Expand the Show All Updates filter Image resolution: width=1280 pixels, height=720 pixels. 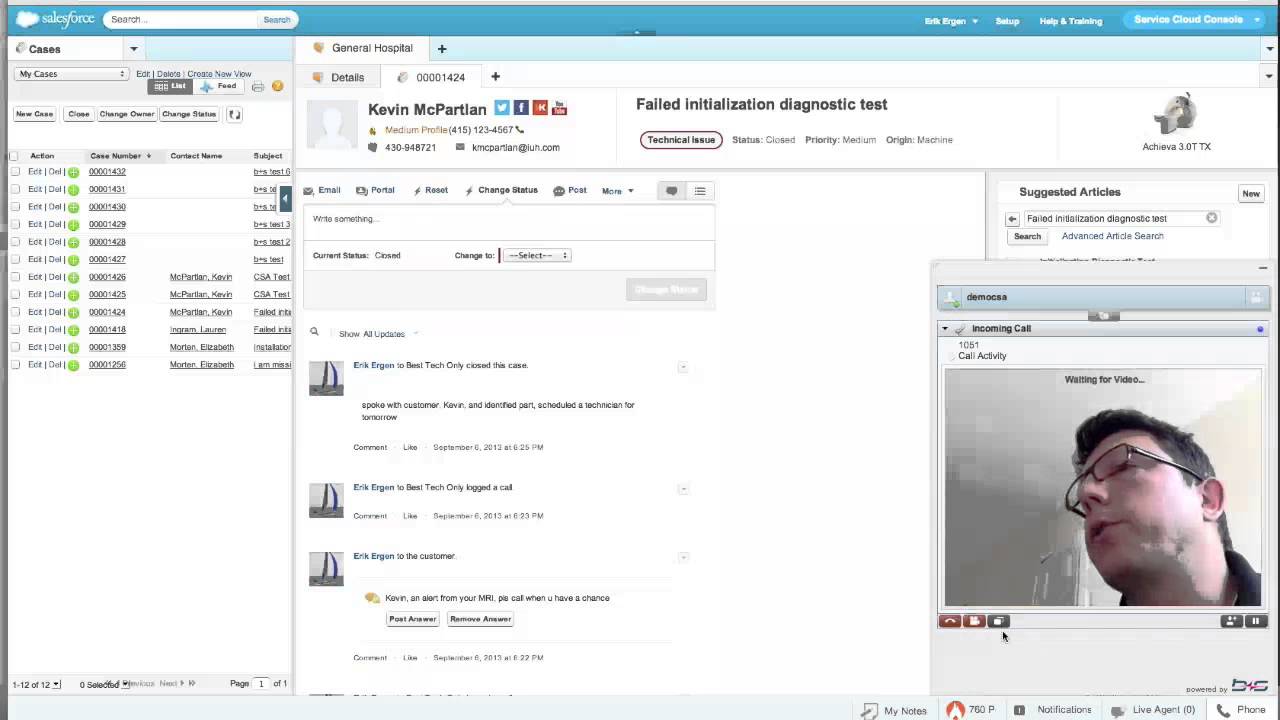378,334
